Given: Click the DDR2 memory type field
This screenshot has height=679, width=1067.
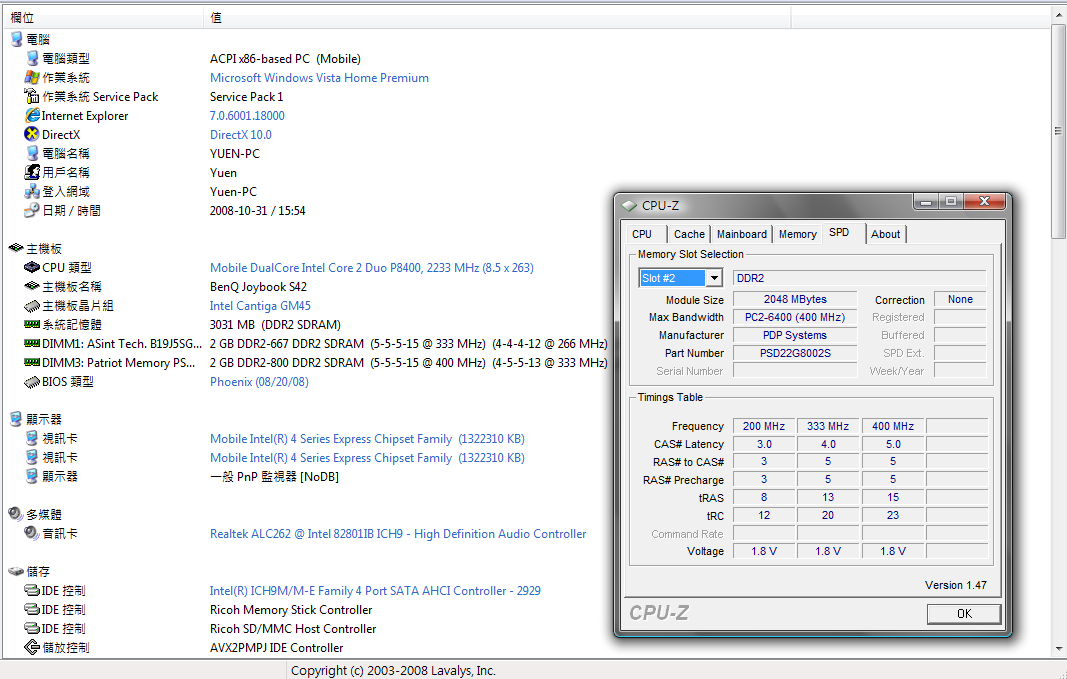Looking at the screenshot, I should 859,278.
